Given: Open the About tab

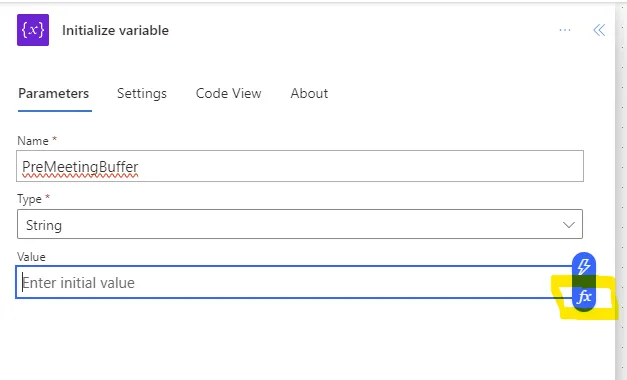Looking at the screenshot, I should pos(309,94).
